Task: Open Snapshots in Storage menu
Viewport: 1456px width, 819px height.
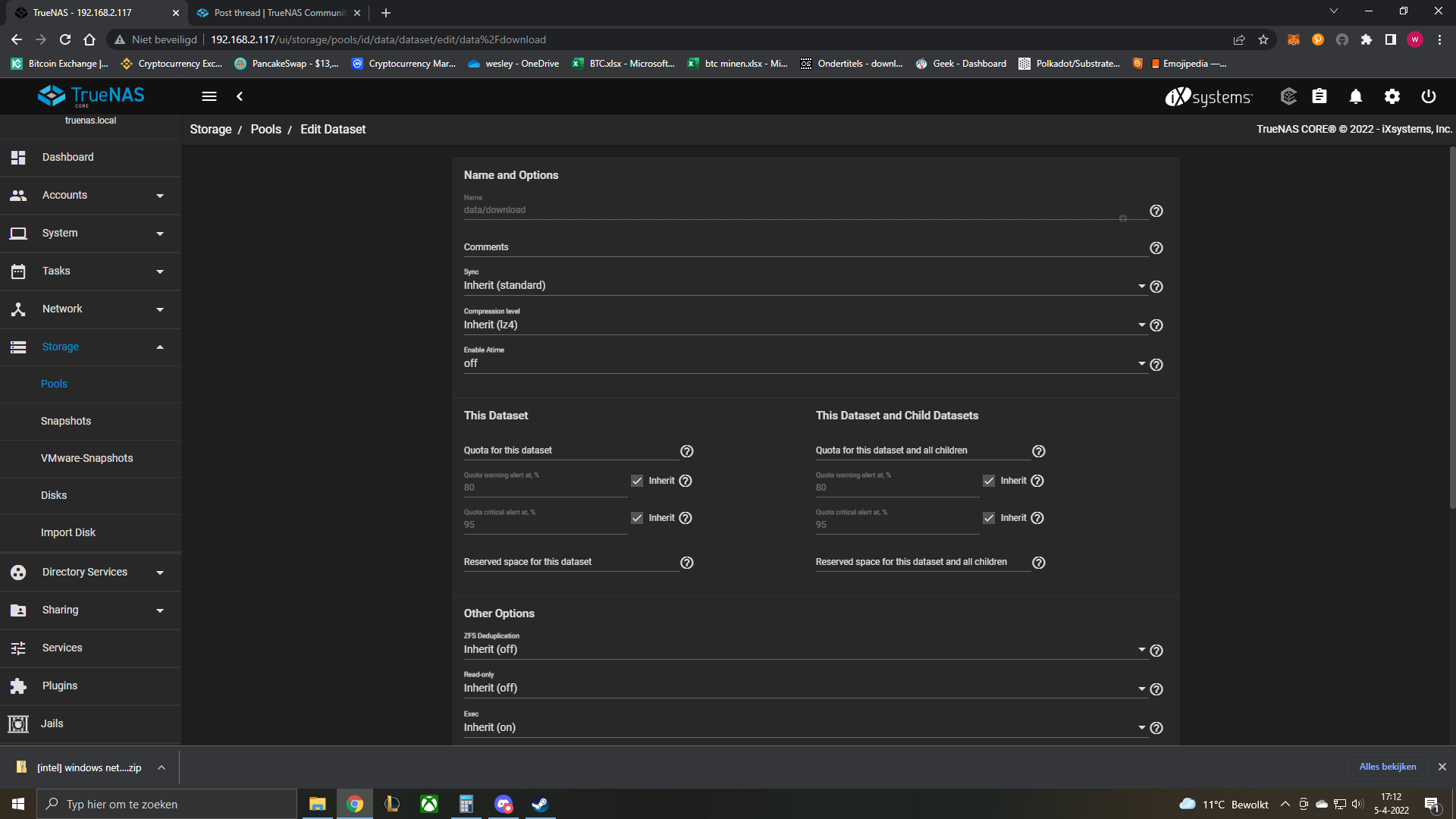Action: point(66,421)
